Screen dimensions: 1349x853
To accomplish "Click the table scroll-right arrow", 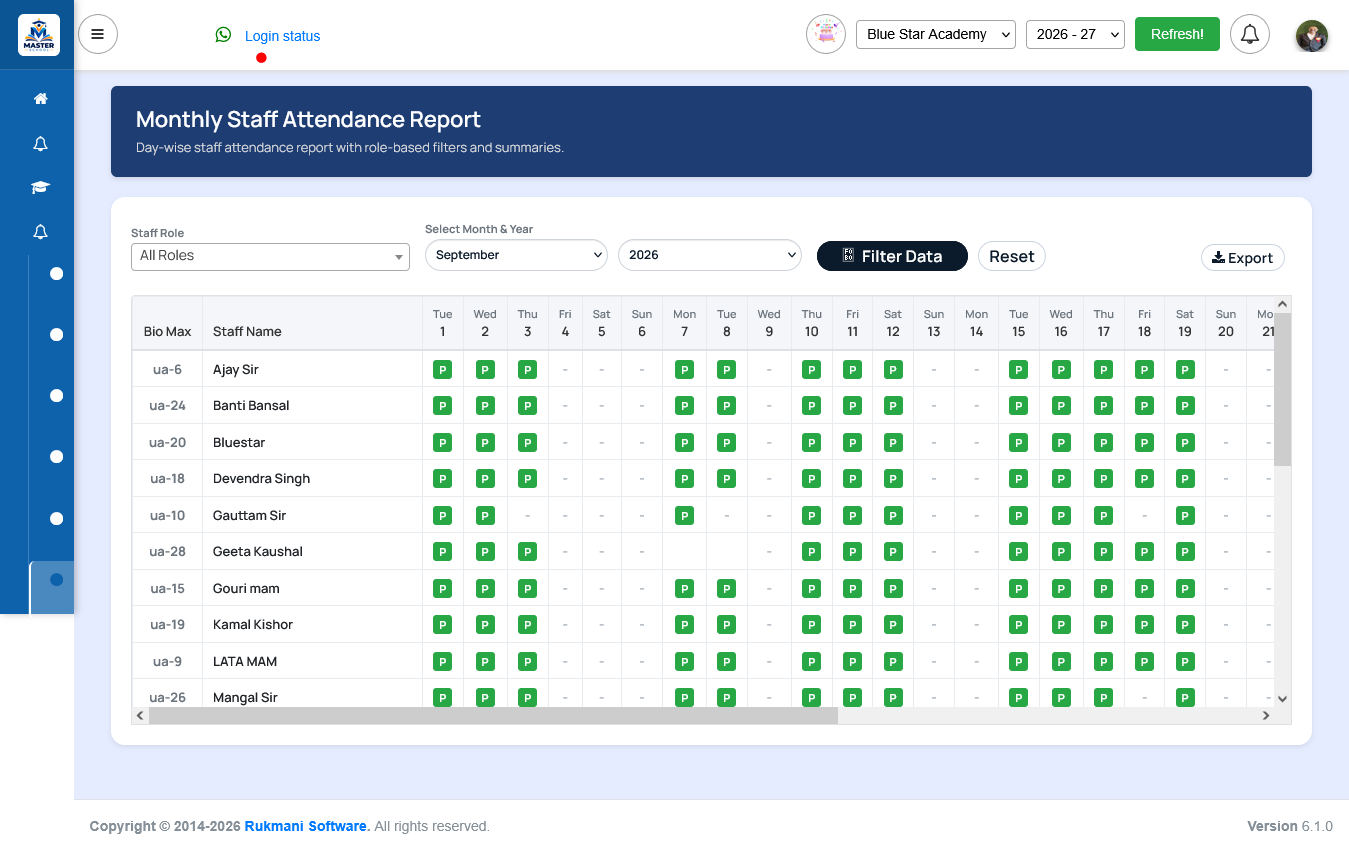I will click(x=1265, y=715).
